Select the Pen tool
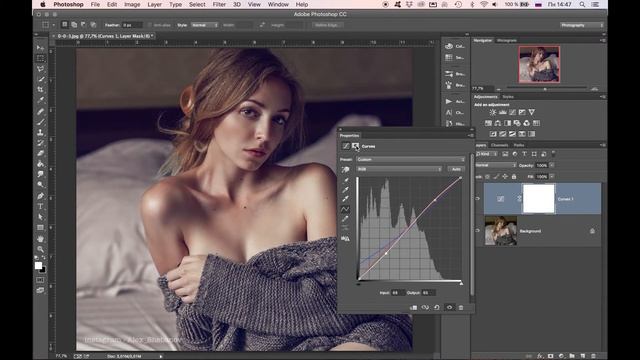The height and width of the screenshot is (360, 640). point(40,196)
